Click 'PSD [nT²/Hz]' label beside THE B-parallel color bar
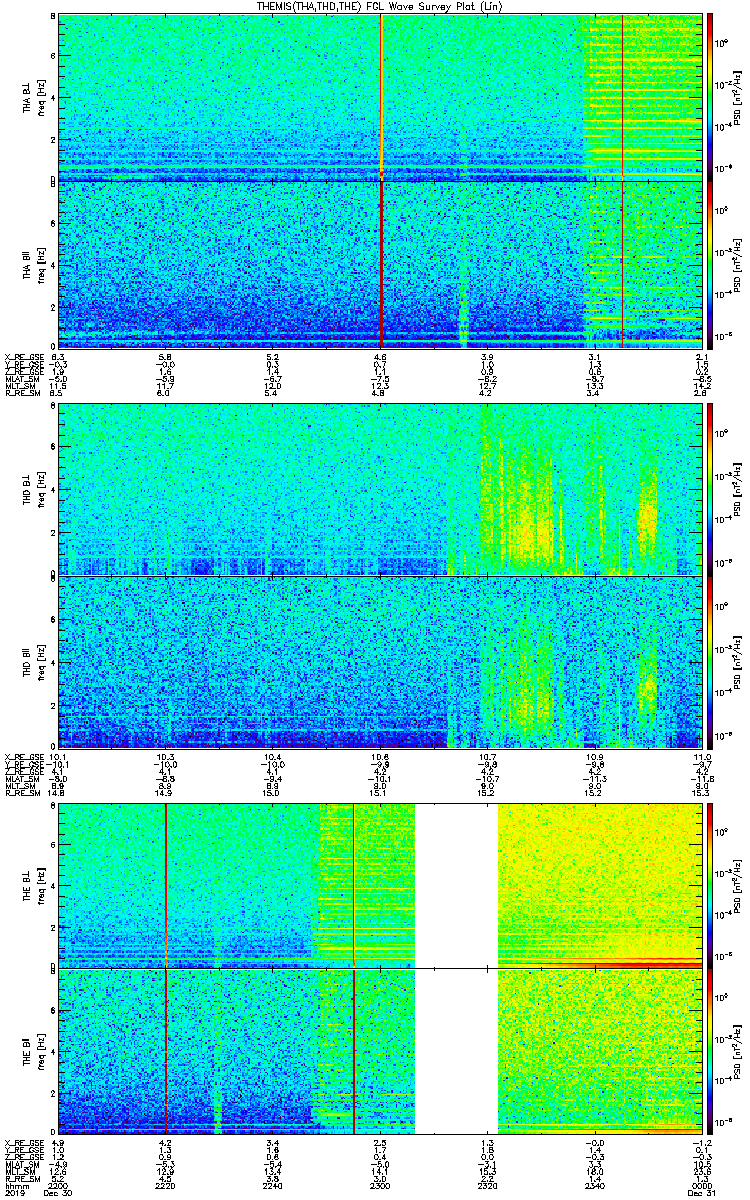750x1200 pixels. (738, 1051)
